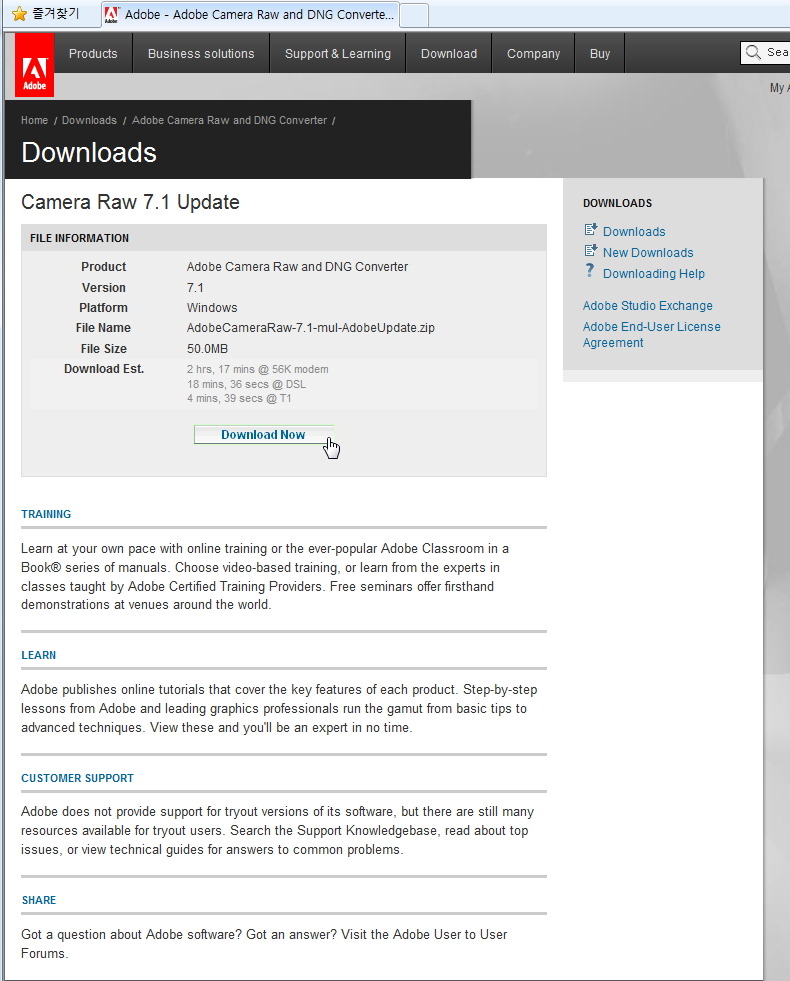This screenshot has width=790, height=981.
Task: Click the Download Now button
Action: click(263, 435)
